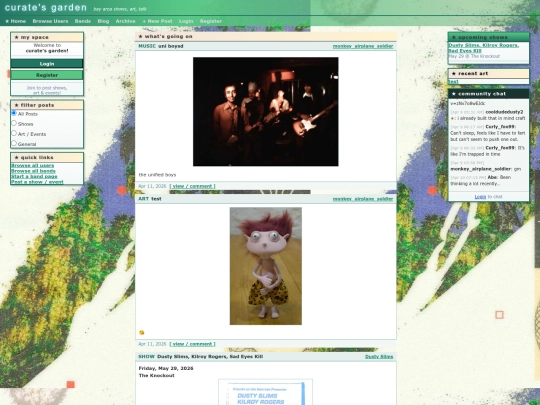This screenshot has width=540, height=405.
Task: Open author link on MUSIC uni boyad post
Action: [363, 46]
